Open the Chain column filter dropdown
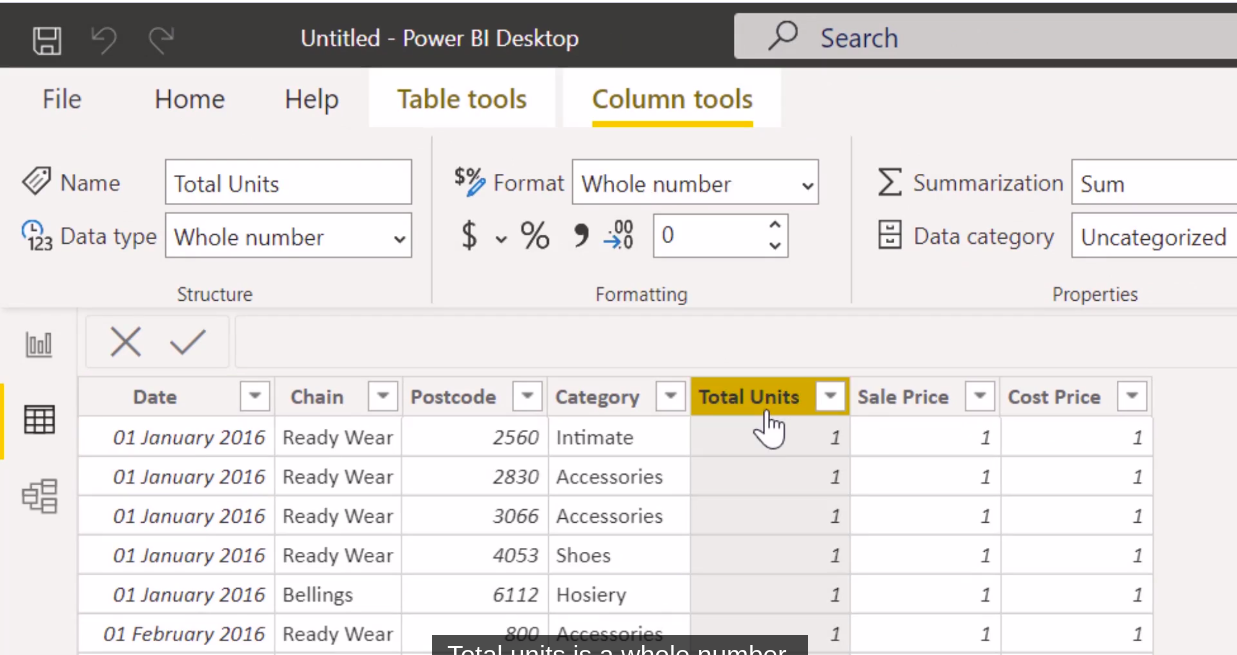The image size is (1237, 655). [x=383, y=397]
